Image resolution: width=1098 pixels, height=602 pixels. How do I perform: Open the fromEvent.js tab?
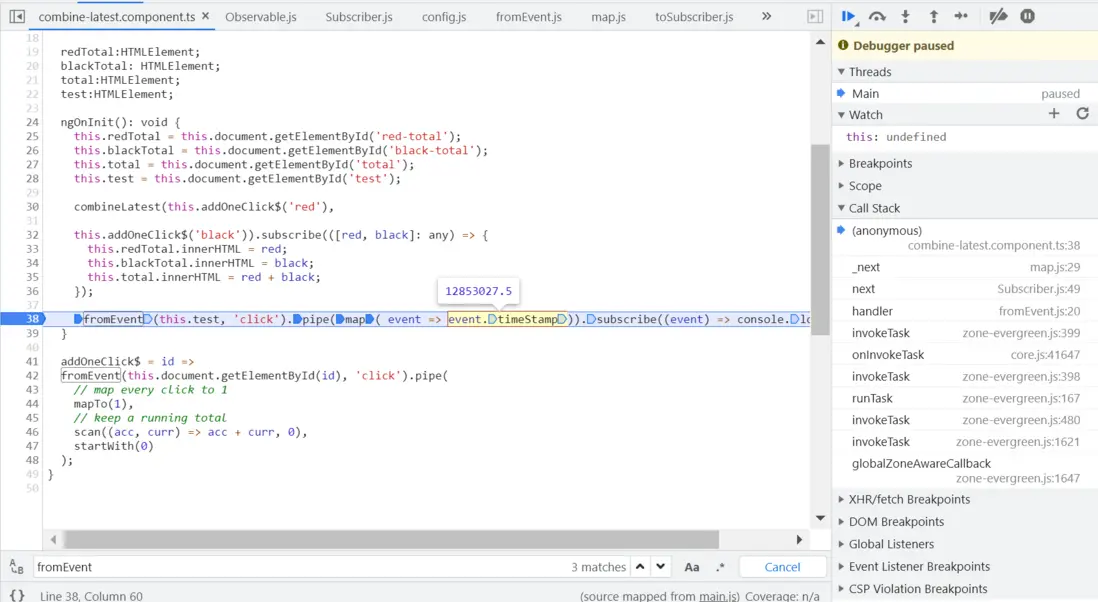(x=528, y=17)
